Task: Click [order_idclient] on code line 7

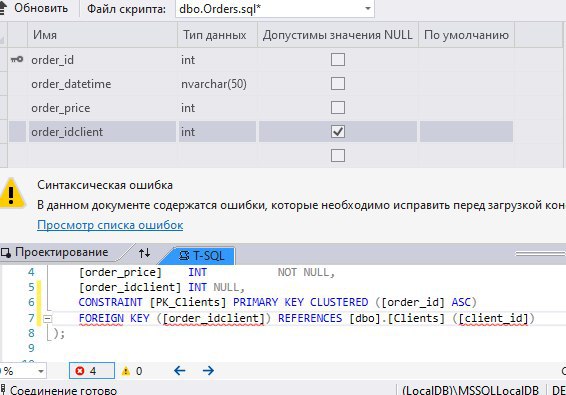Action: tap(213, 318)
